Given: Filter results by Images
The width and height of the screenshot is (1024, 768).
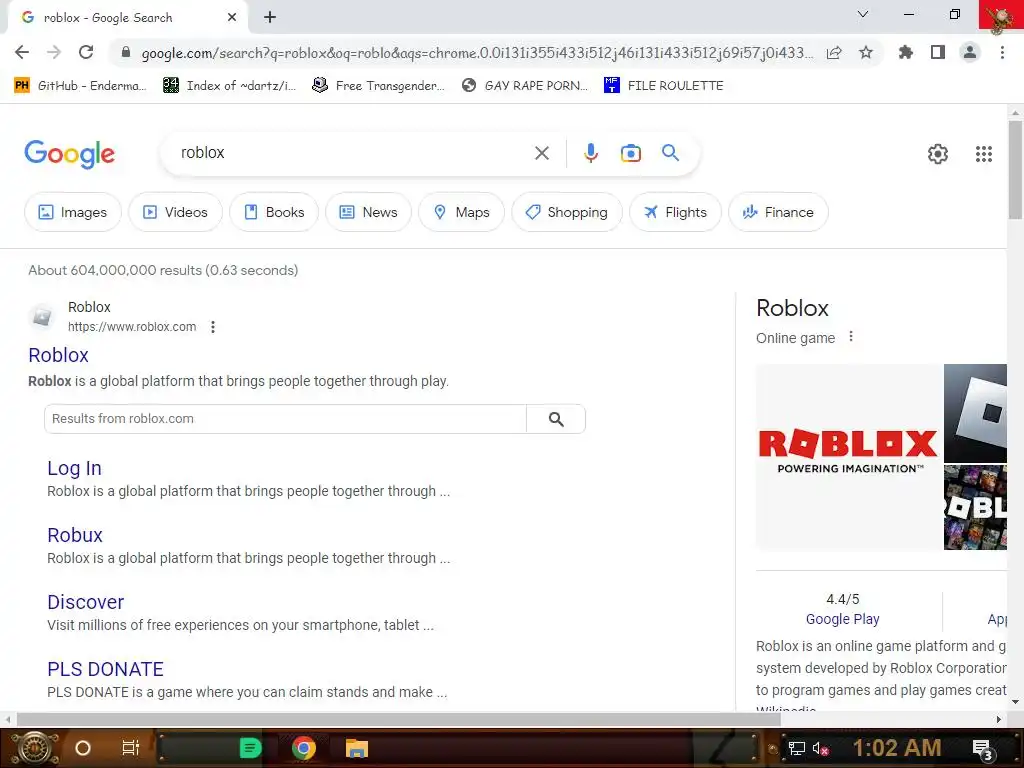Looking at the screenshot, I should click(x=72, y=212).
